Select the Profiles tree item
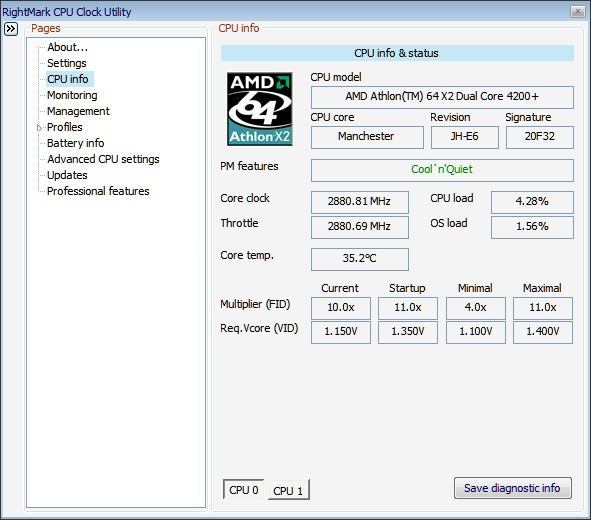This screenshot has height=520, width=591. (64, 127)
